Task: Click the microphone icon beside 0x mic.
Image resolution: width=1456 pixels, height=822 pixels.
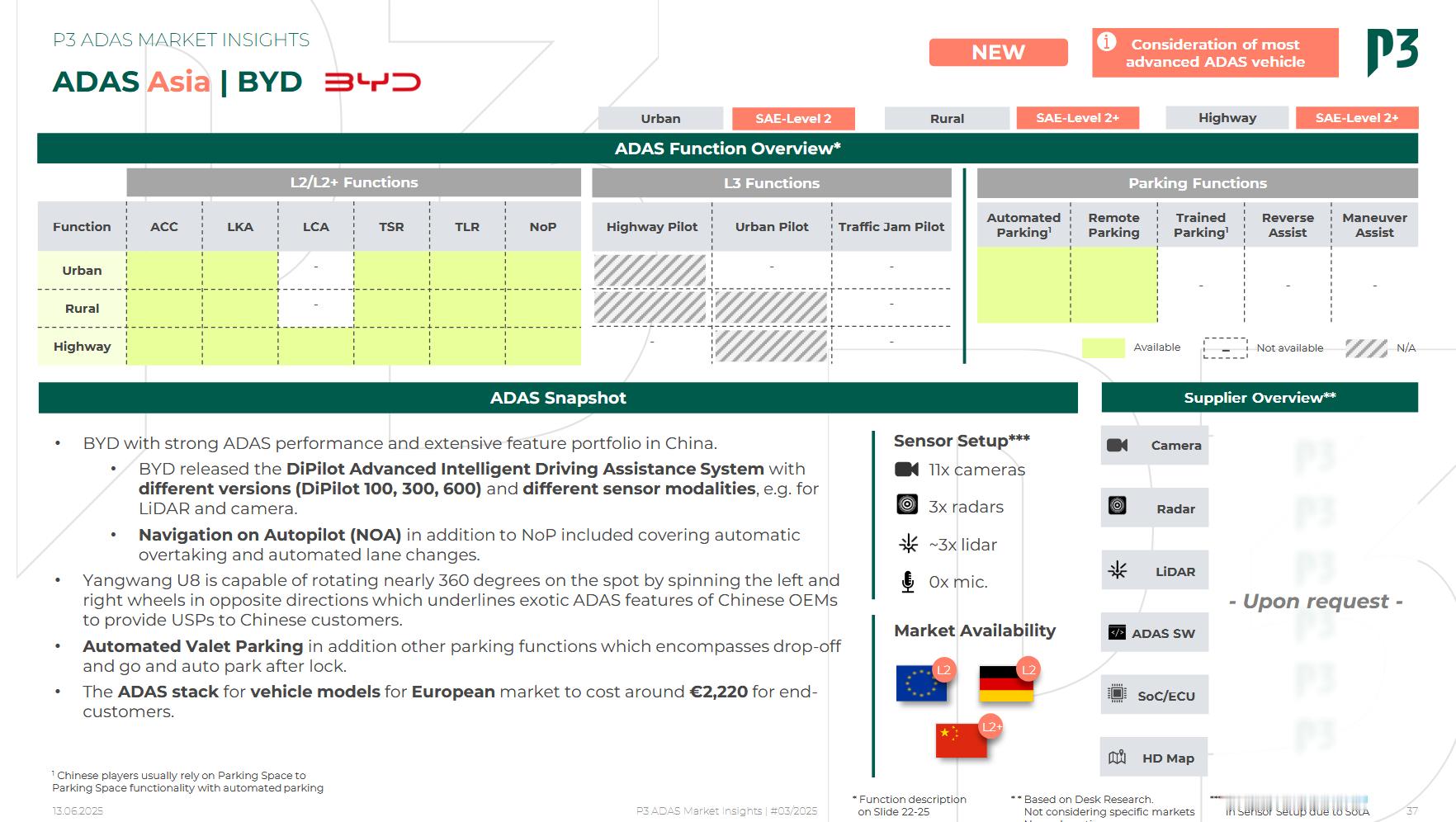Action: point(908,582)
